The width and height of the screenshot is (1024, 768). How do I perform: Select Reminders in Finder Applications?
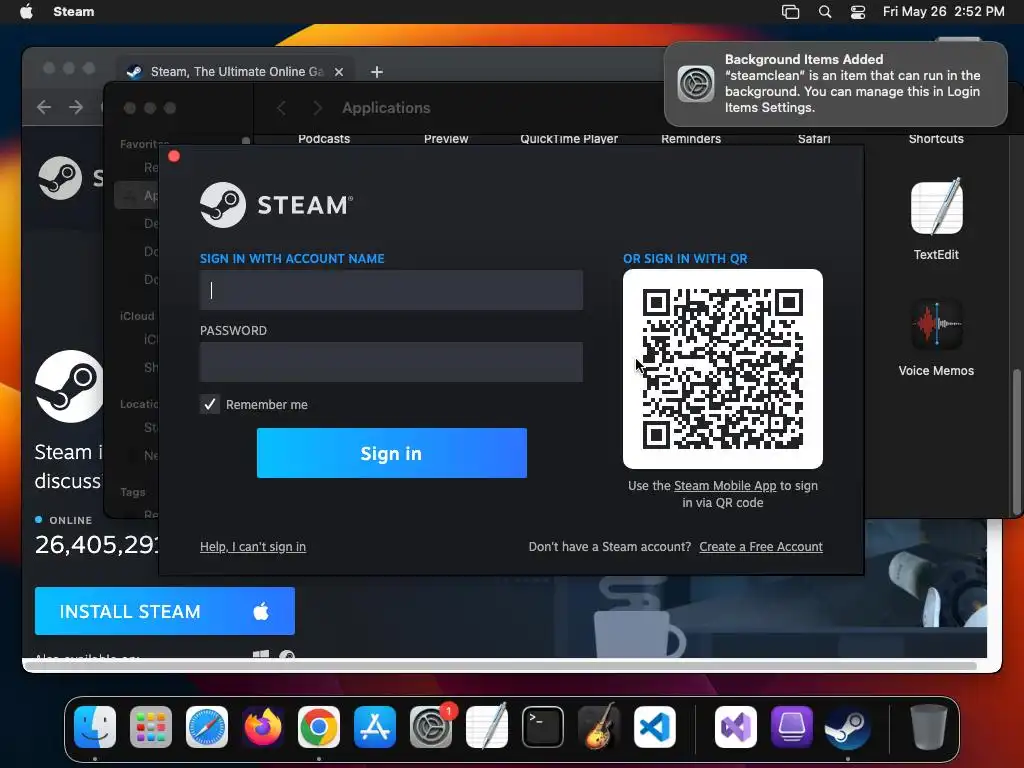tap(691, 138)
